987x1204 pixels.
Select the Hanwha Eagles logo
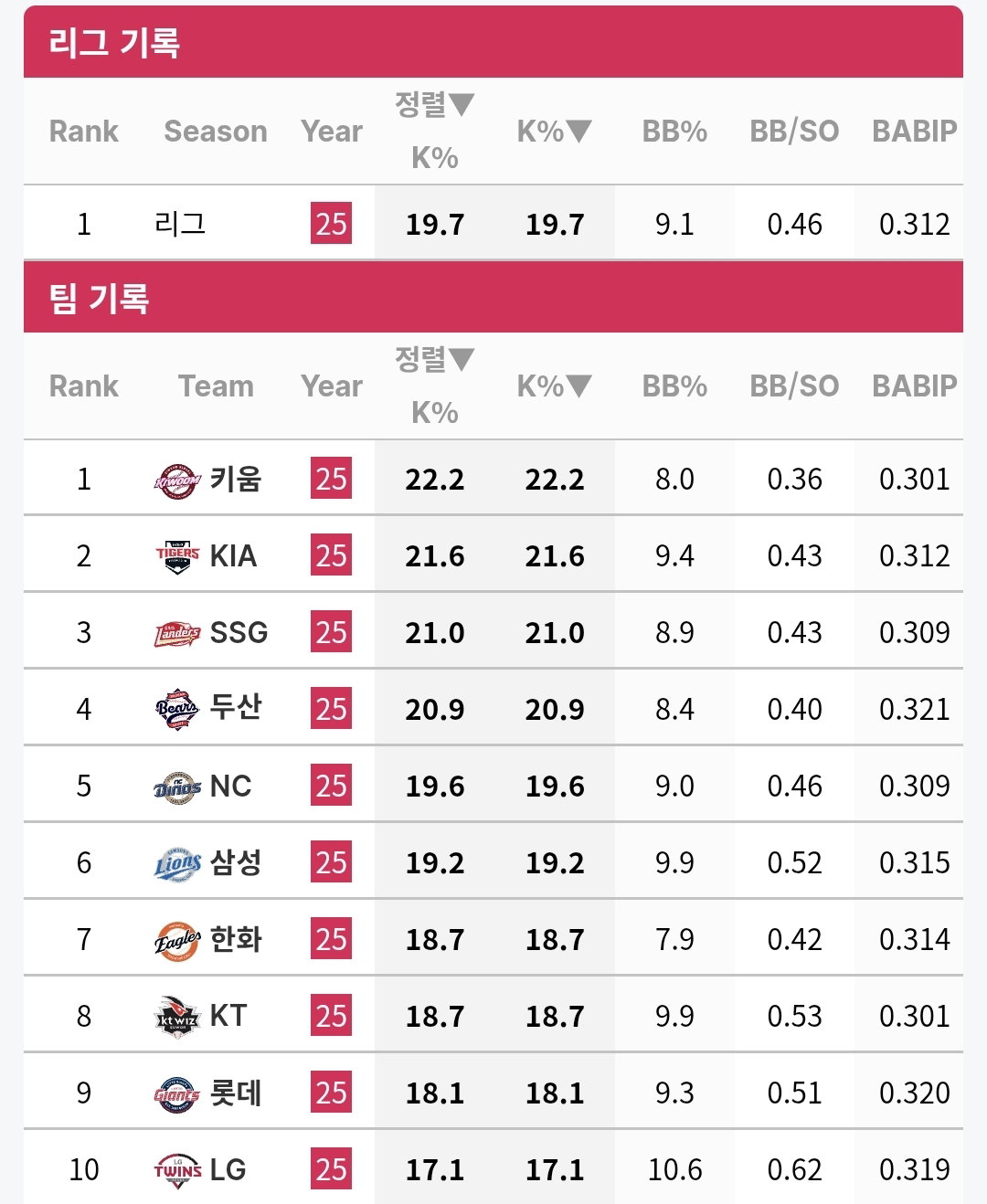[x=177, y=940]
